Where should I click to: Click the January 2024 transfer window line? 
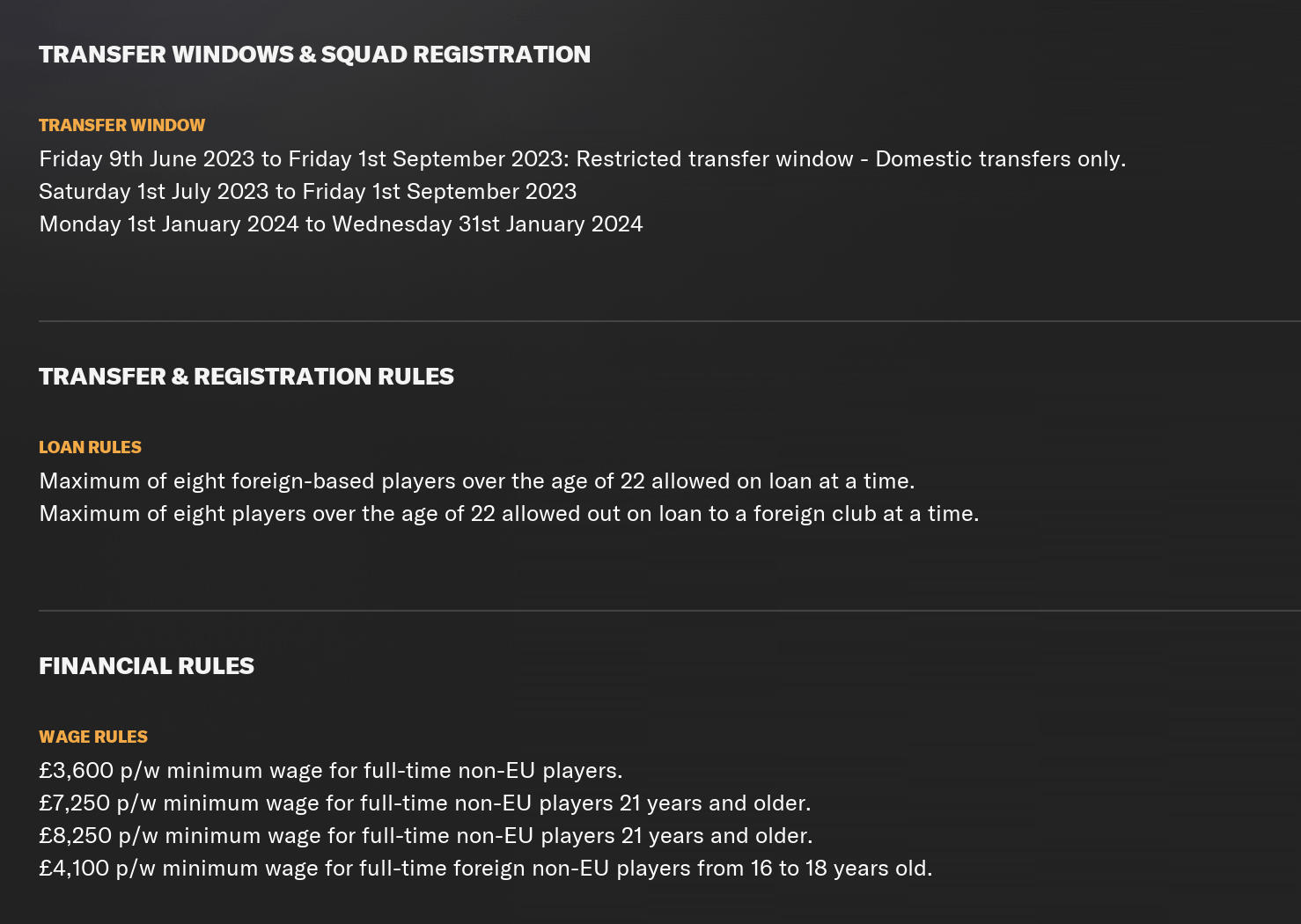point(341,224)
